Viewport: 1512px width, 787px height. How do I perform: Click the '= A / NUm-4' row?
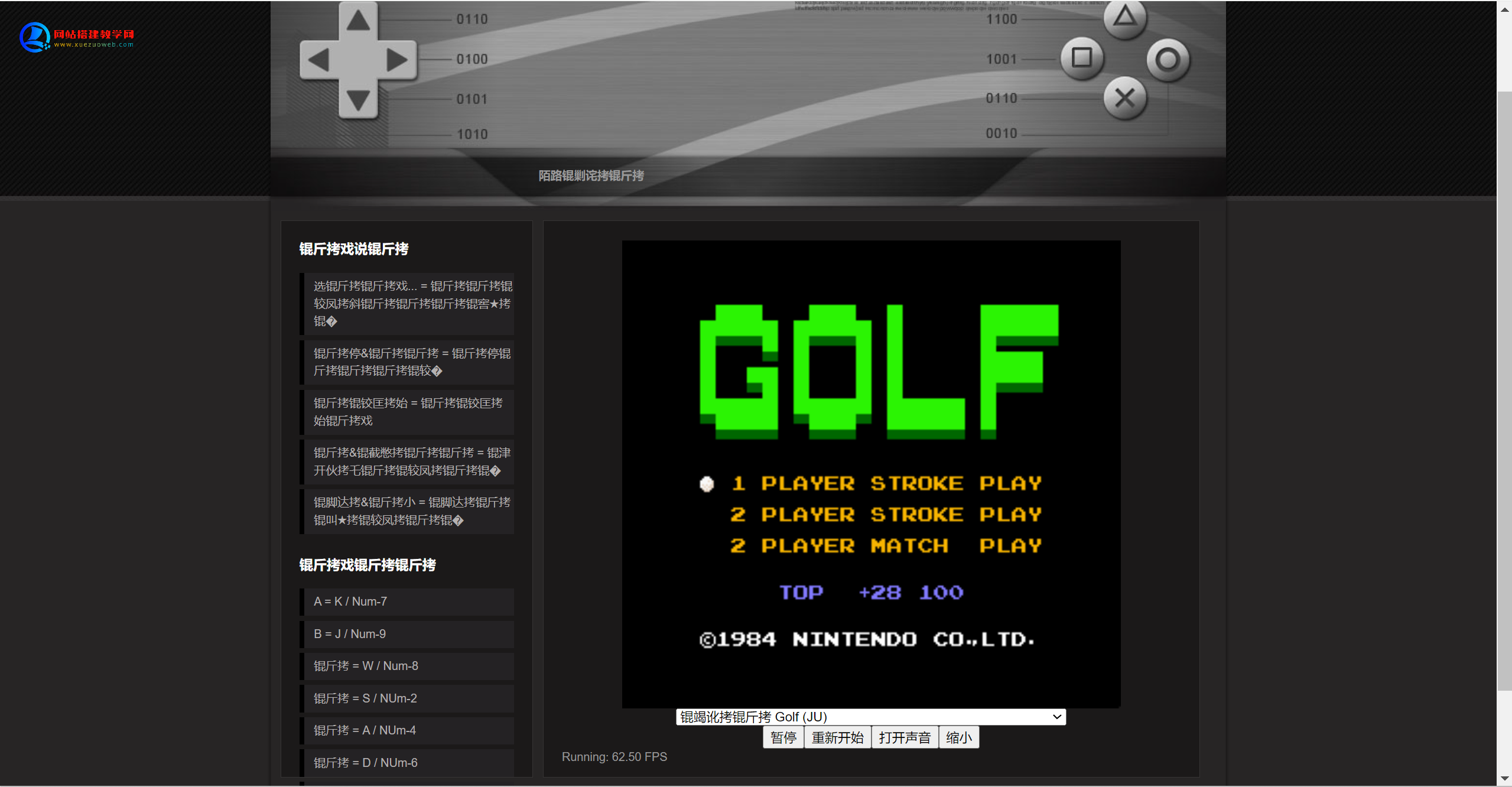point(407,730)
